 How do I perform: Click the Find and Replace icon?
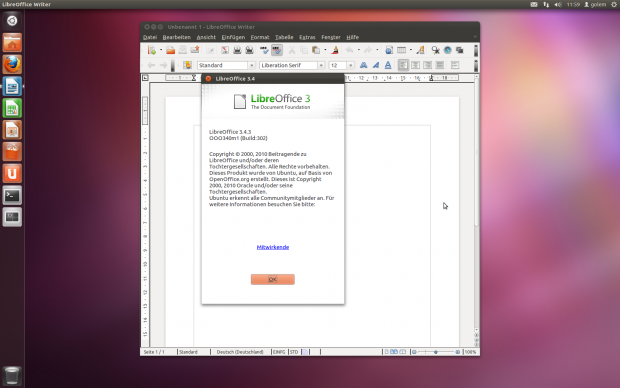pos(435,50)
